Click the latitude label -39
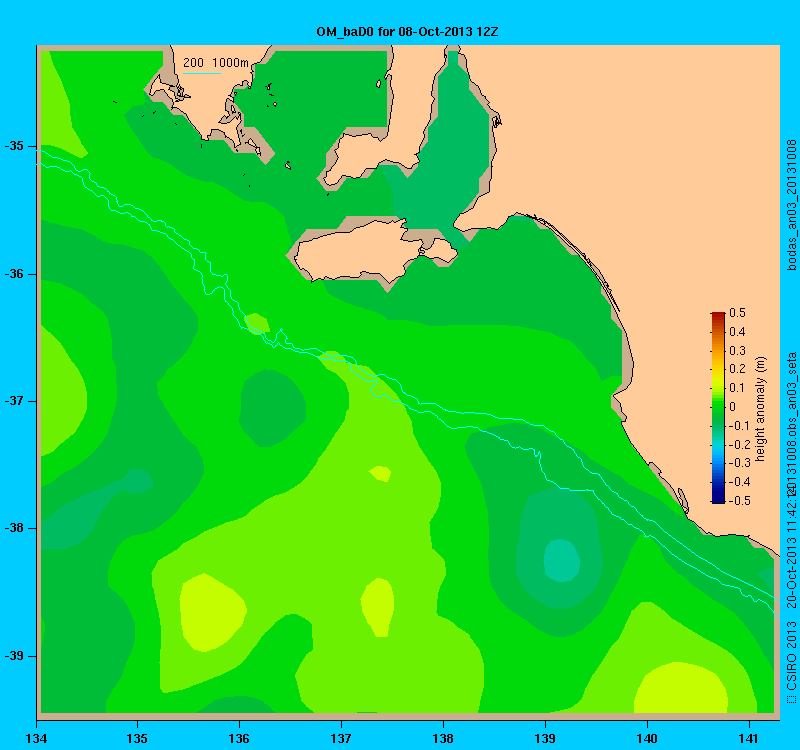Image resolution: width=800 pixels, height=750 pixels. click(x=14, y=656)
